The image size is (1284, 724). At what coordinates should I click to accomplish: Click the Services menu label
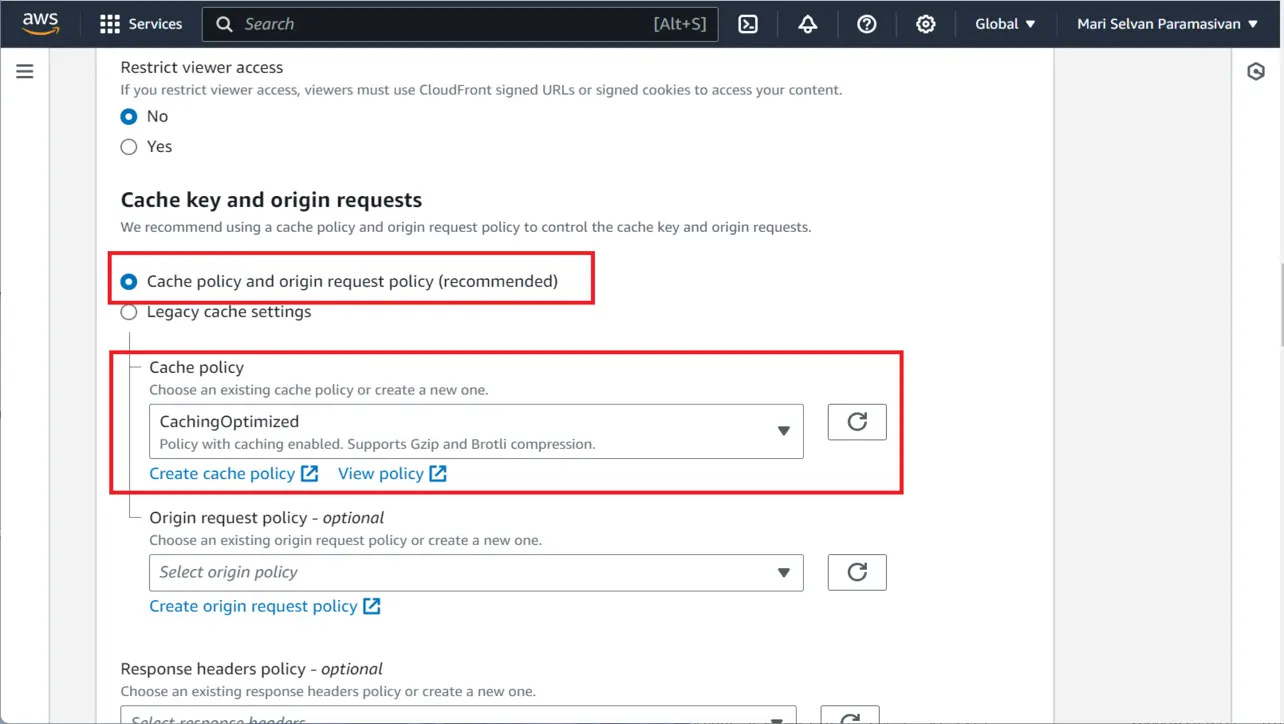pos(155,24)
